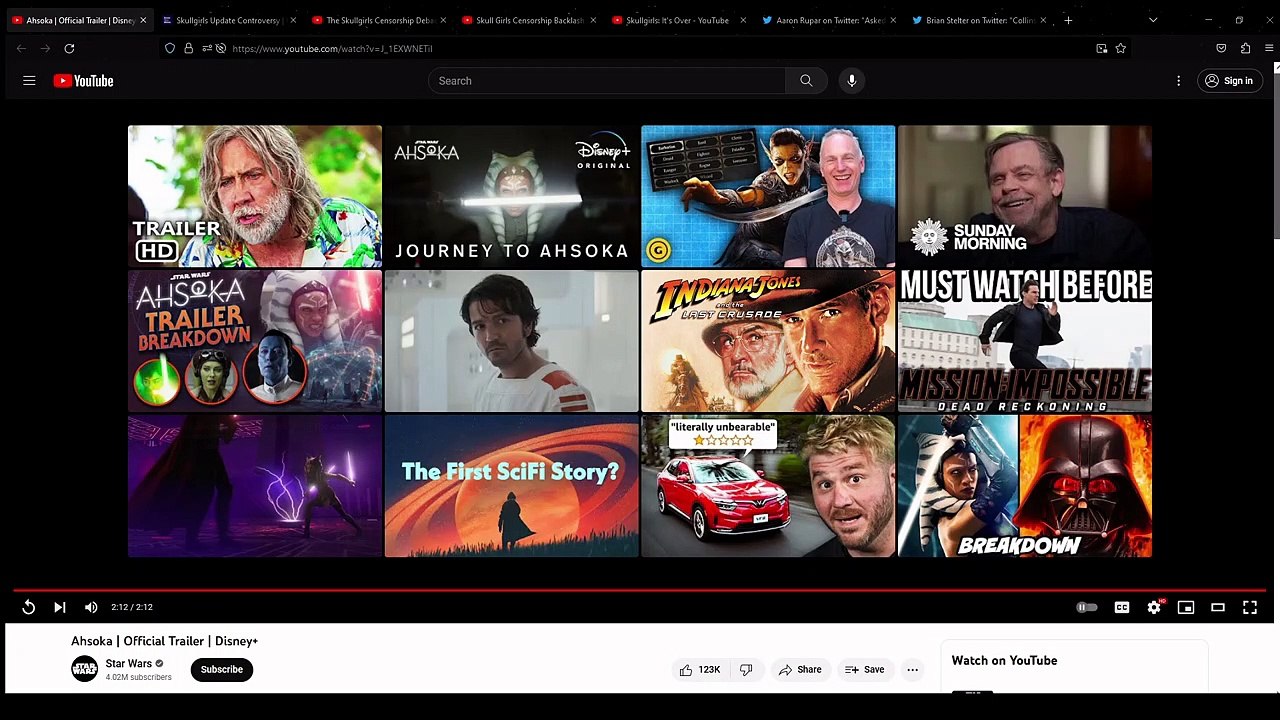The image size is (1280, 720).
Task: Bookmark this page with the star icon
Action: (1121, 48)
